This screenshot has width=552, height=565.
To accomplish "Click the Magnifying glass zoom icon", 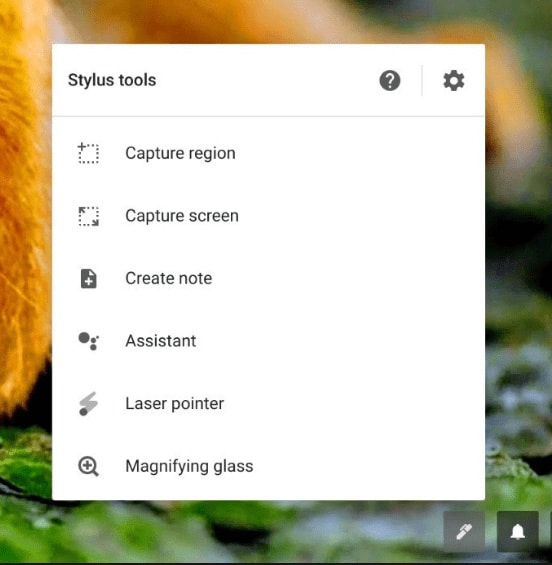I will (88, 466).
